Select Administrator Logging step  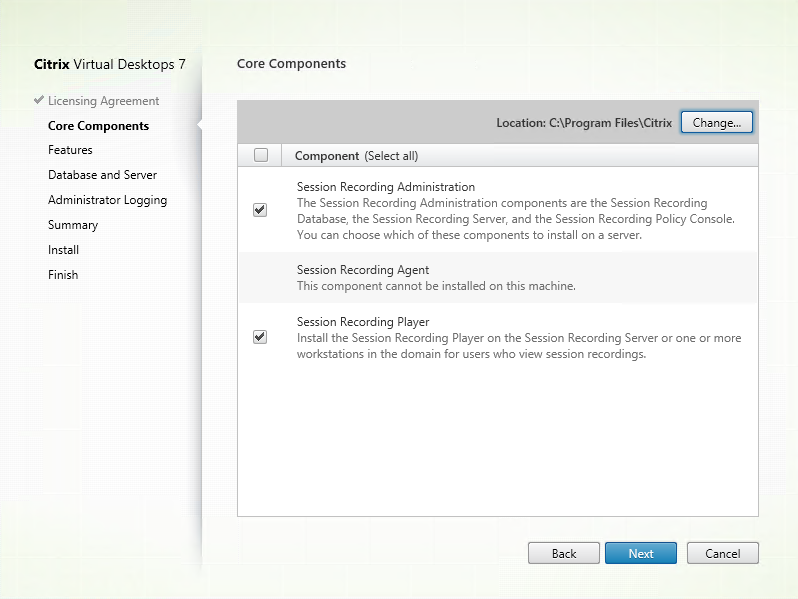107,200
